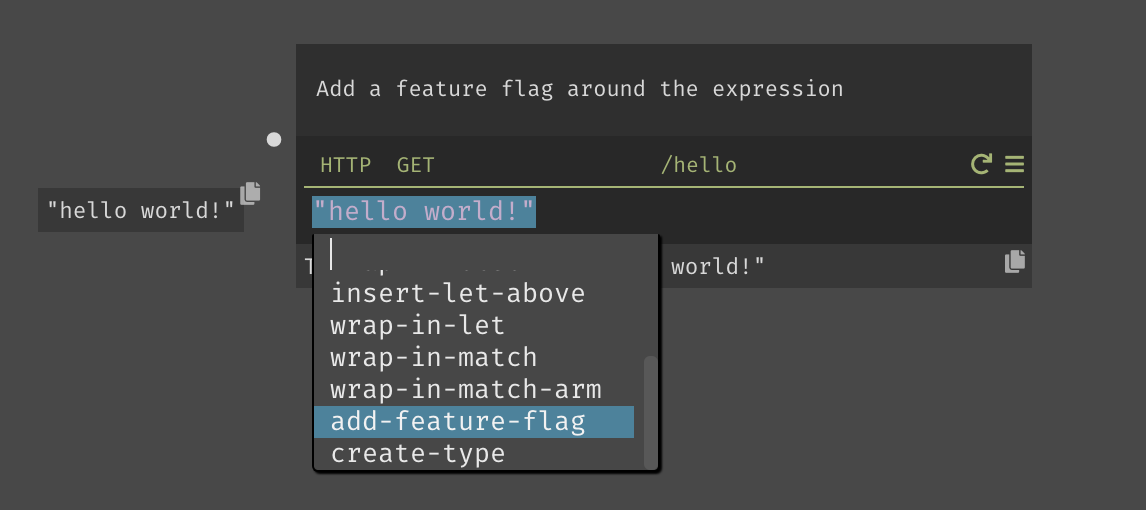Copy the live value beside the left "hello world!"
The image size is (1146, 510).
251,193
